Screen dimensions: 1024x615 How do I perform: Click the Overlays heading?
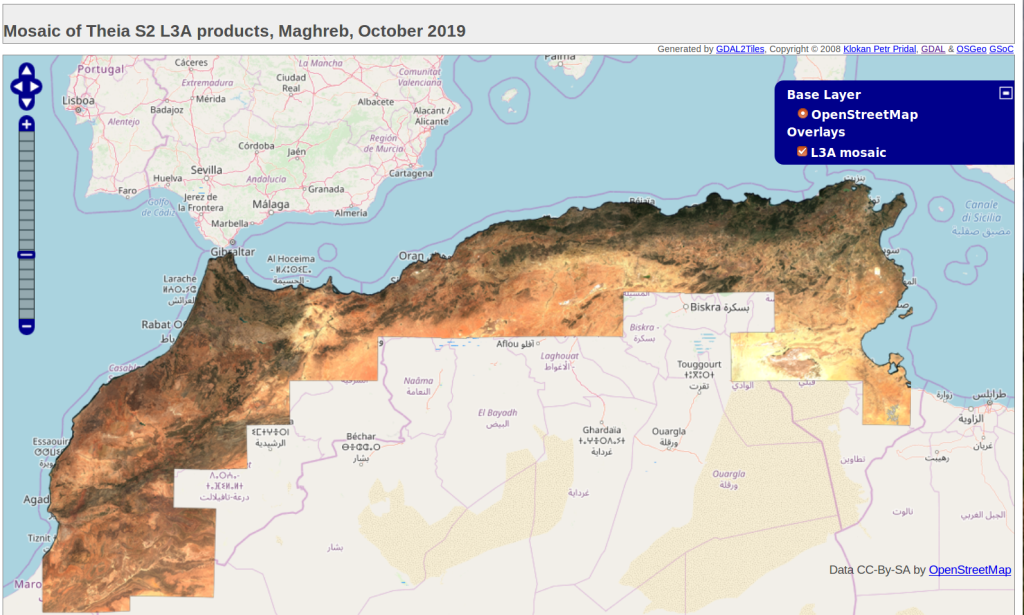point(816,132)
